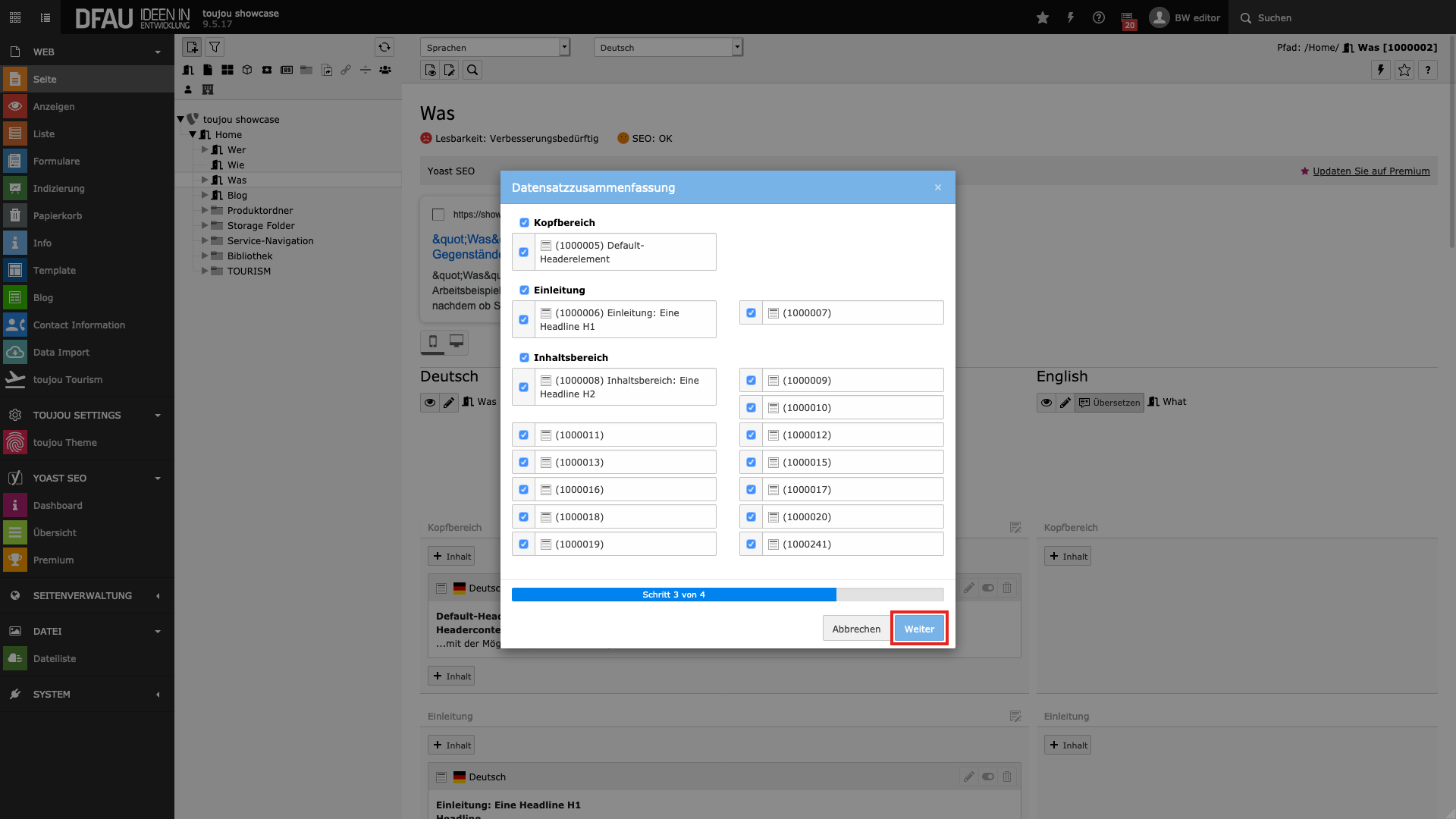Open the application launcher grid icon
This screenshot has height=819, width=1456.
coord(15,17)
